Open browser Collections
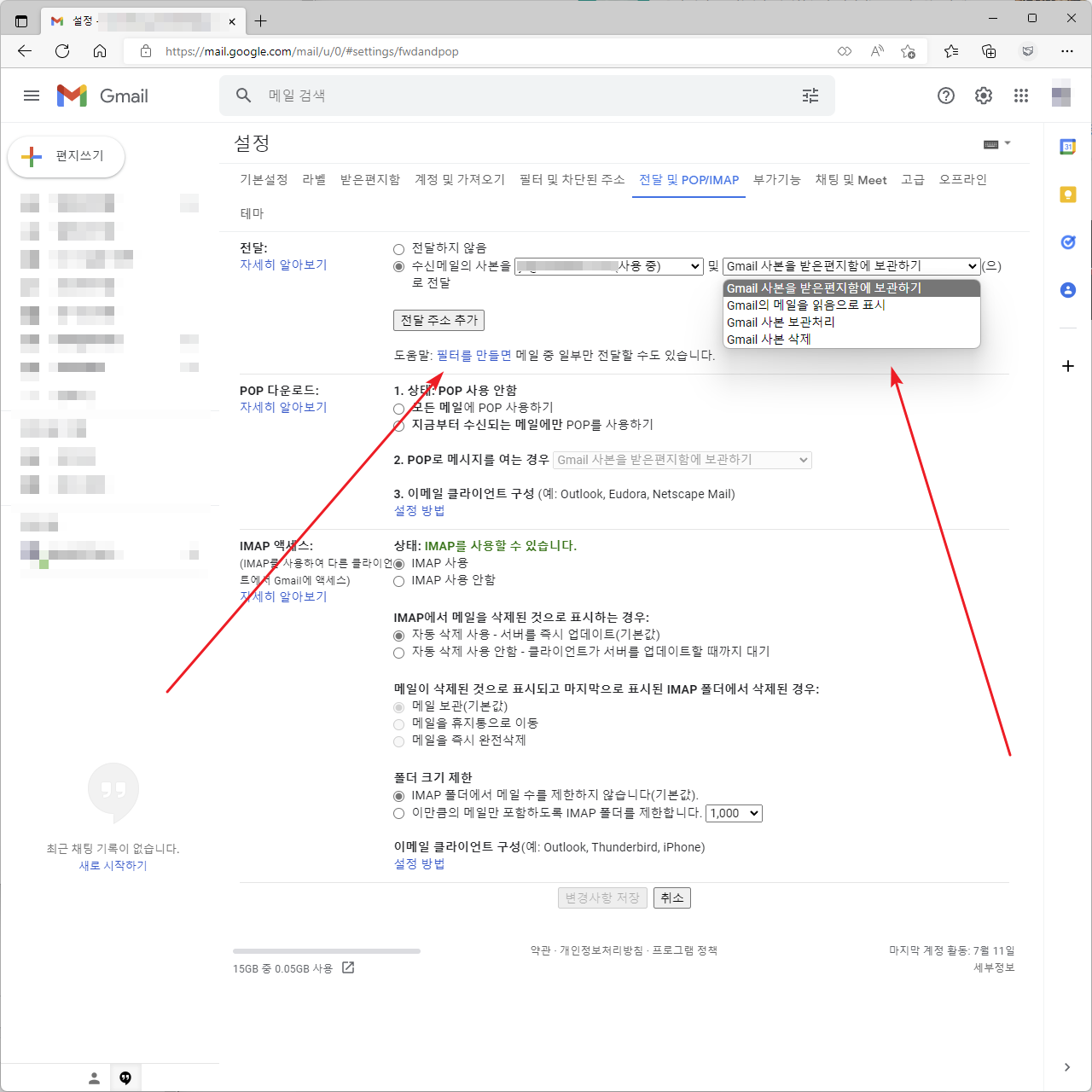Screen dimensions: 1092x1092 (989, 51)
